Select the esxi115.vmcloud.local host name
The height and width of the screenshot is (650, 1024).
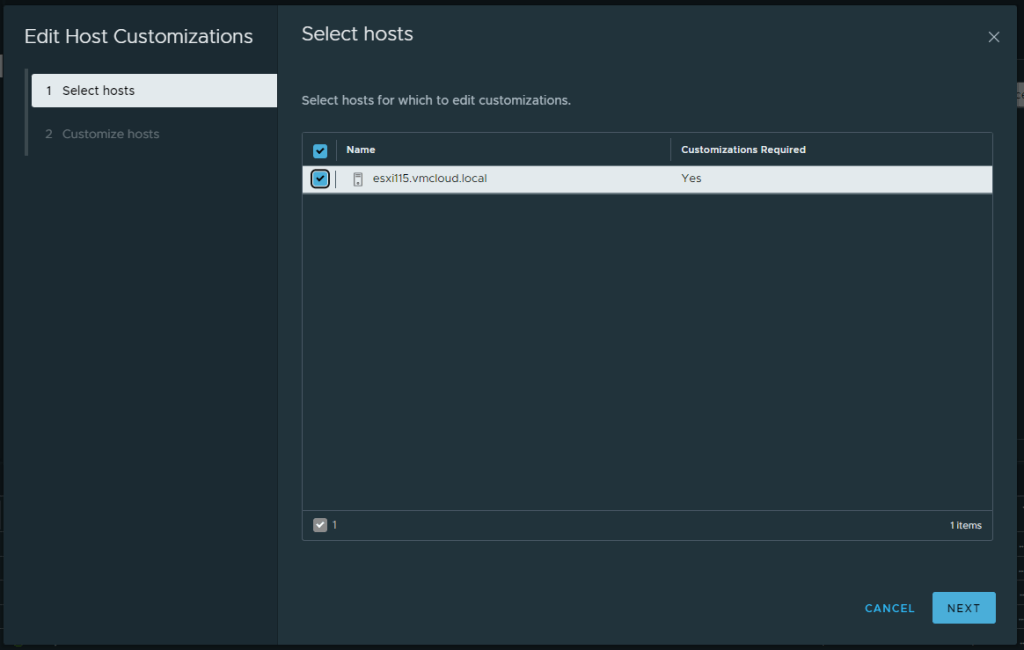(x=429, y=179)
